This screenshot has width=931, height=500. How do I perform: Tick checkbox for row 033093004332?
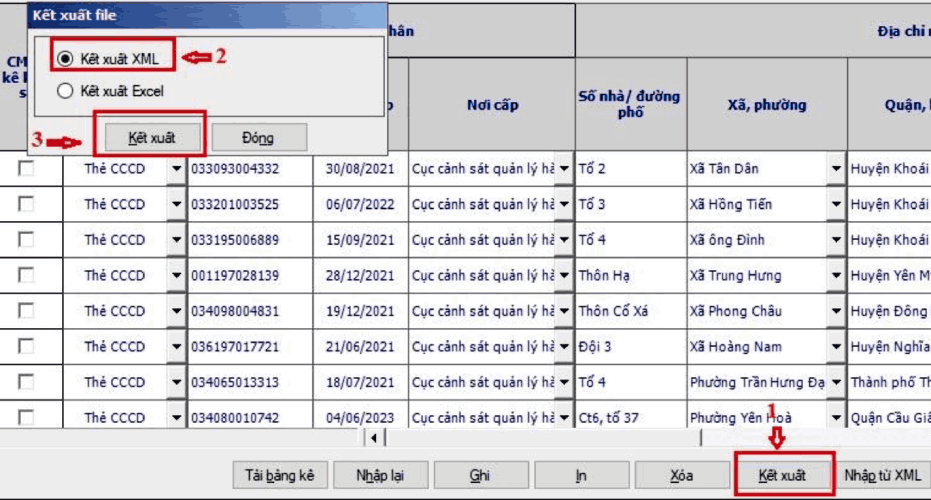click(x=26, y=169)
